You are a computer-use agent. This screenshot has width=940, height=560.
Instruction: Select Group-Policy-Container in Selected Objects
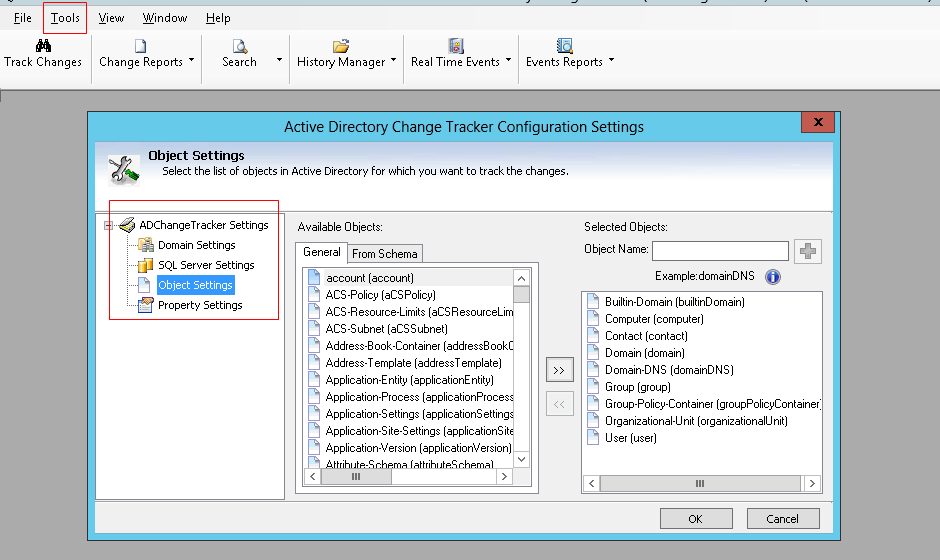(712, 404)
